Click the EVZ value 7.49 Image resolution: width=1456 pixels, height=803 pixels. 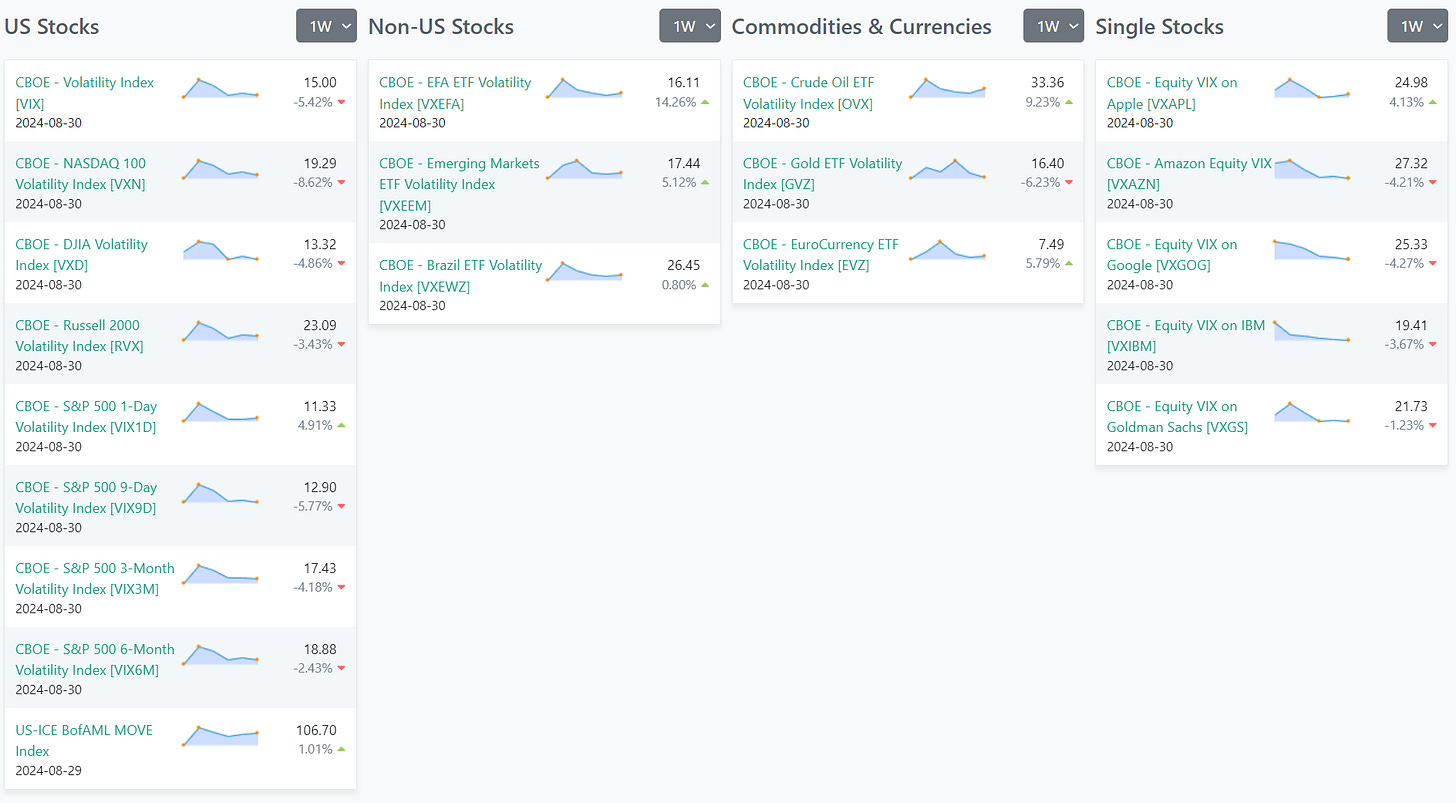pyautogui.click(x=1052, y=245)
